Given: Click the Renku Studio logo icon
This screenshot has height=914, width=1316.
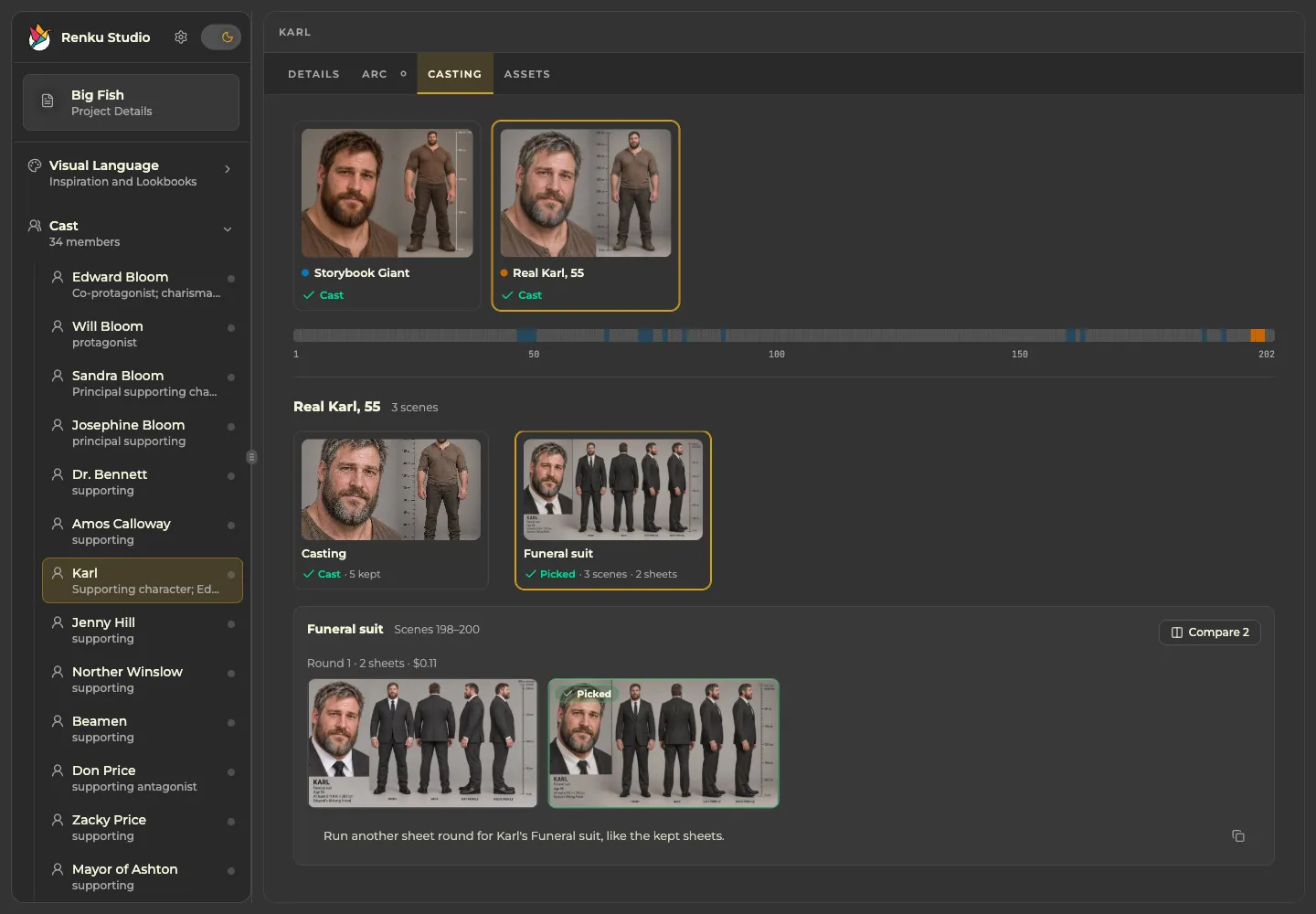Looking at the screenshot, I should 39,37.
